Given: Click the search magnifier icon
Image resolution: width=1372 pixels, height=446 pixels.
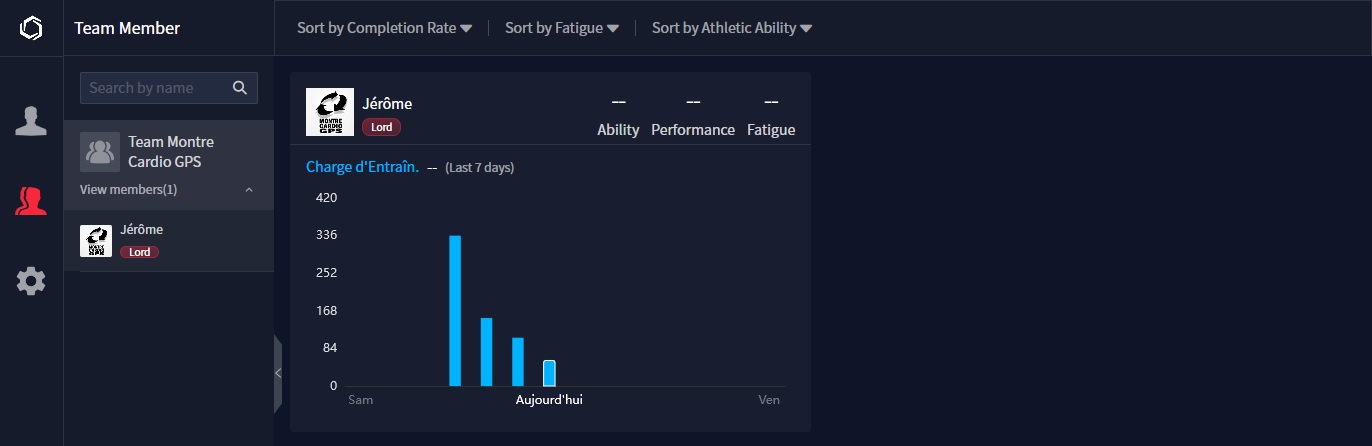Looking at the screenshot, I should pyautogui.click(x=240, y=88).
